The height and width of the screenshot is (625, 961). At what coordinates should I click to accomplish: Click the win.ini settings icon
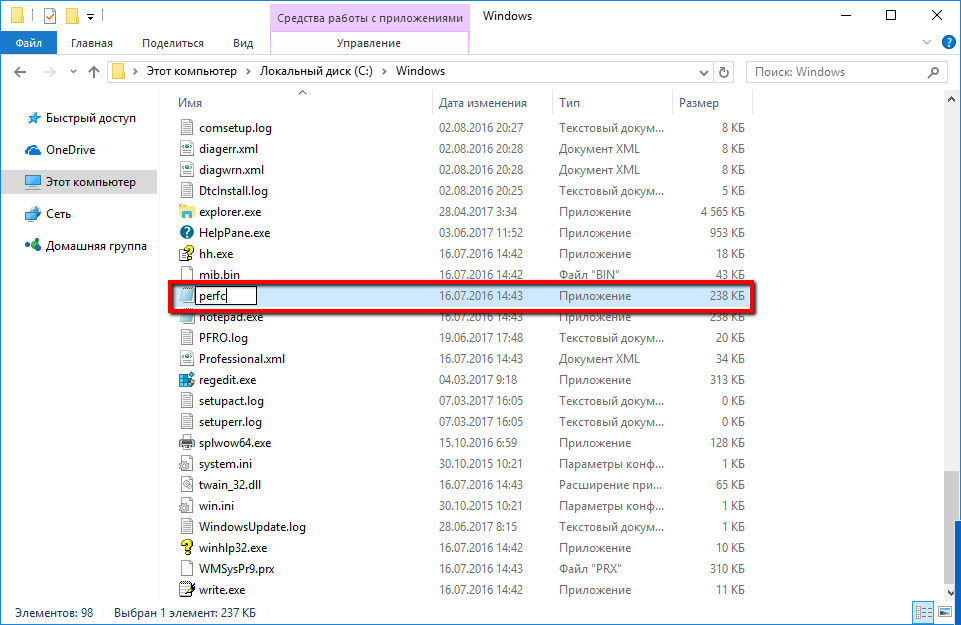point(185,506)
